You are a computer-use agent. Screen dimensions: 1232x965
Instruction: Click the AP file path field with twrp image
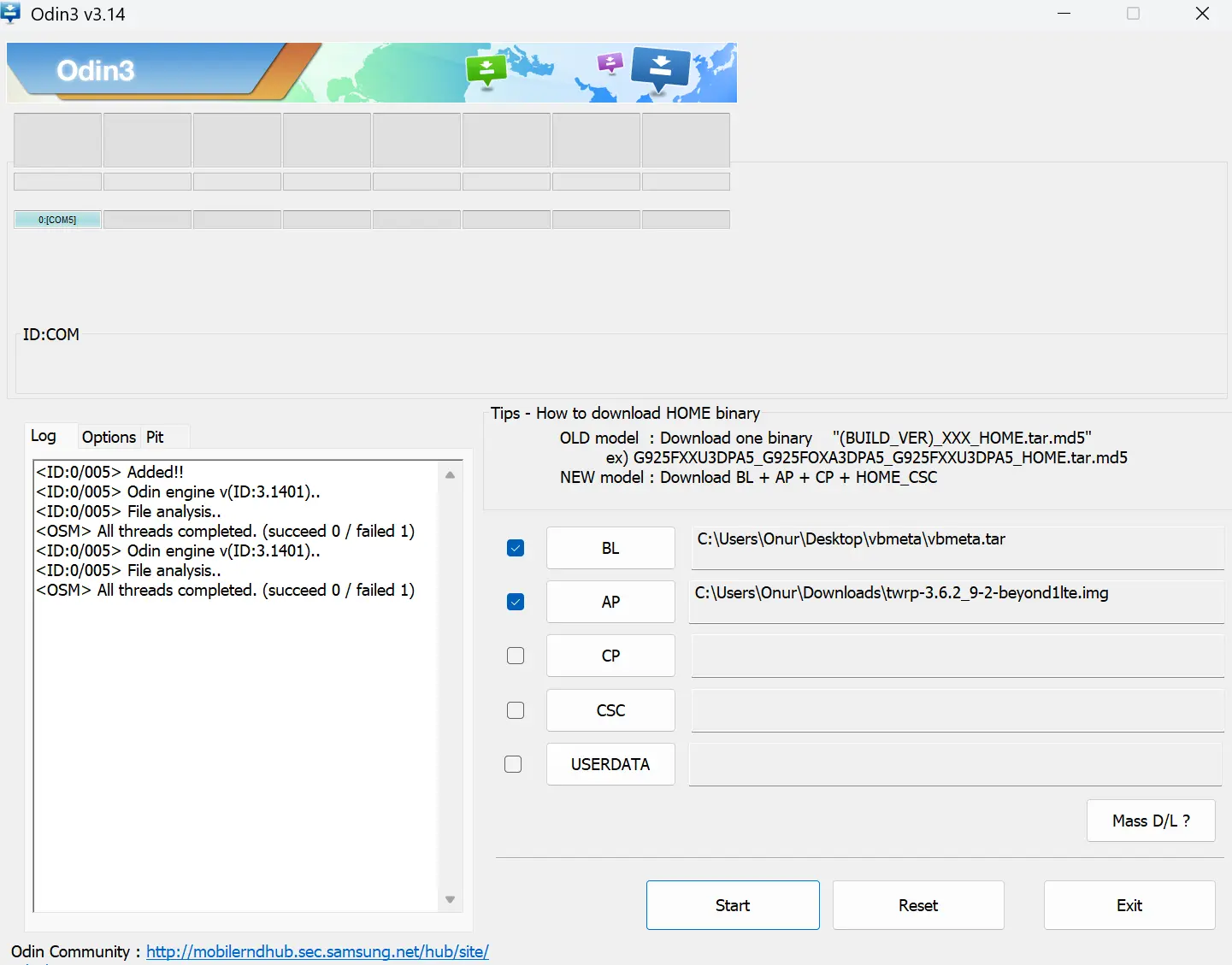pyautogui.click(x=957, y=602)
